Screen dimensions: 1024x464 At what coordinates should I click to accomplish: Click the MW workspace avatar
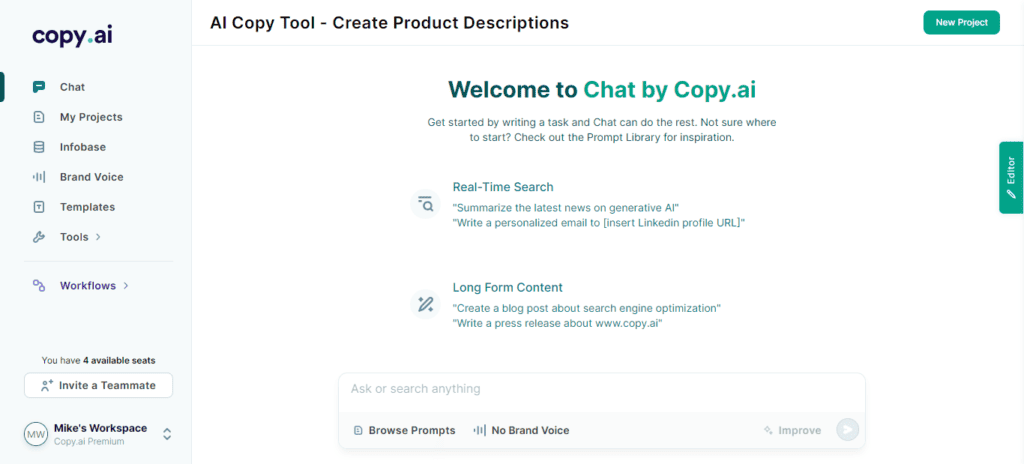click(35, 433)
